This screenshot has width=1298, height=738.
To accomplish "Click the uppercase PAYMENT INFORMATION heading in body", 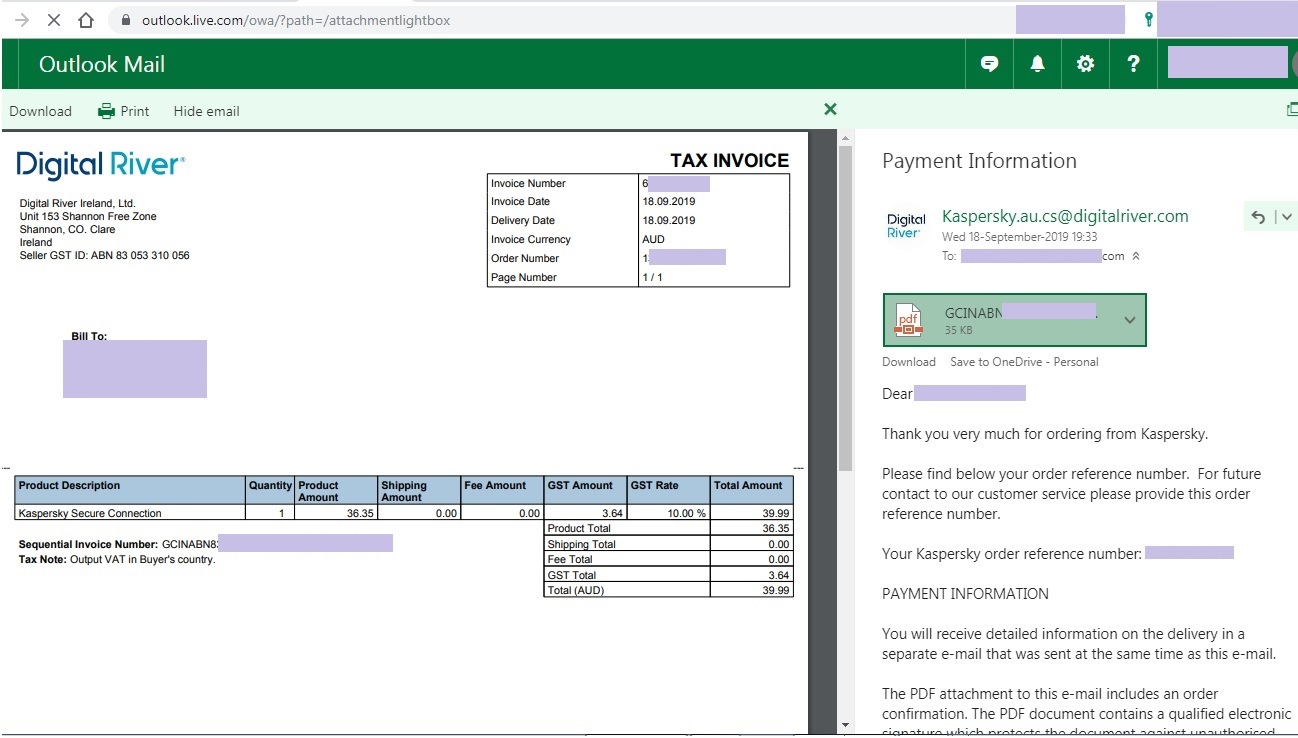I will 965,594.
